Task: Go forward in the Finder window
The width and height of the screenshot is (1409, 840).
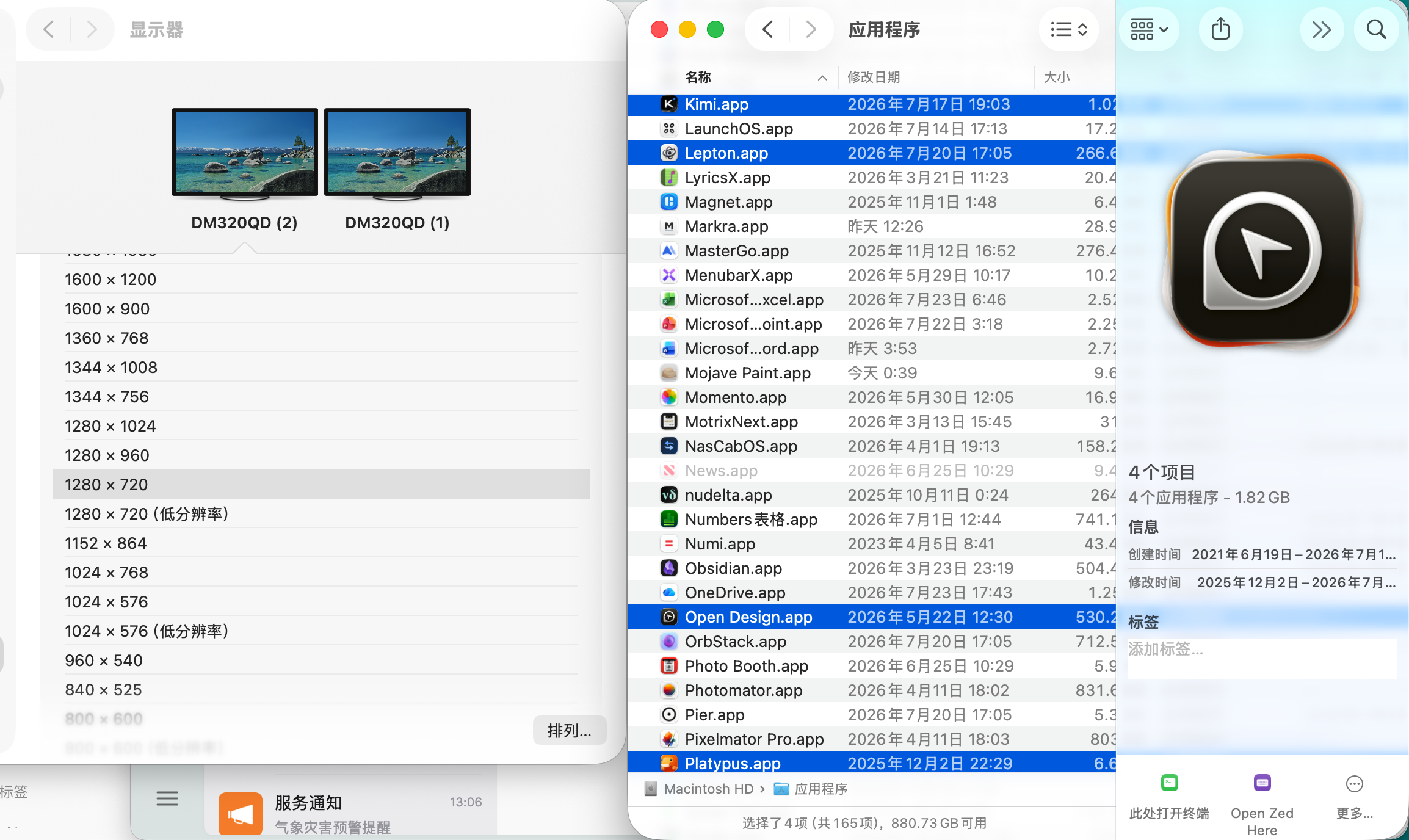Action: [x=811, y=29]
